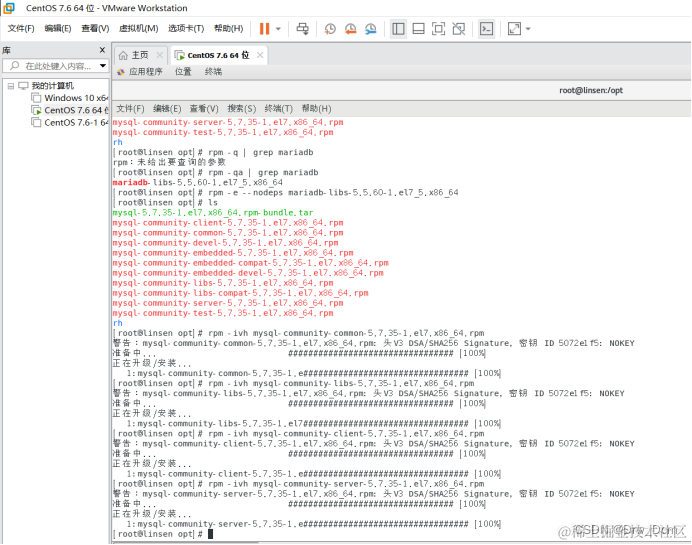Revert VM to previous snapshot
This screenshot has width=692, height=545.
pyautogui.click(x=350, y=29)
